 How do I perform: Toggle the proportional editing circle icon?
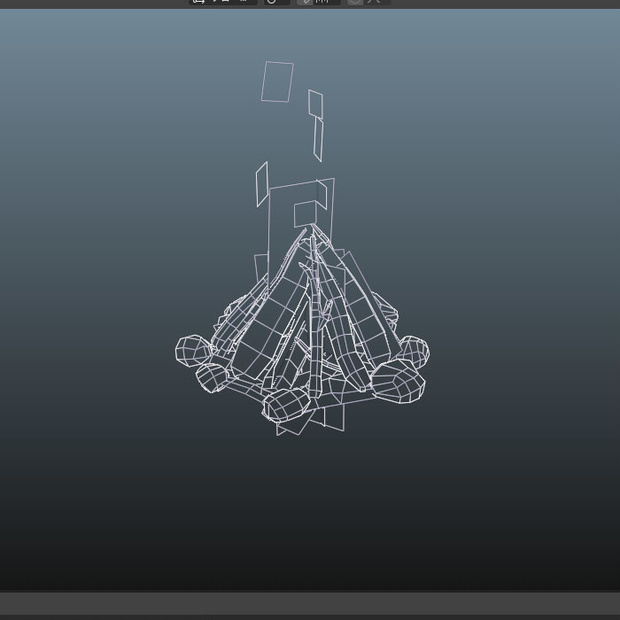[355, 2]
